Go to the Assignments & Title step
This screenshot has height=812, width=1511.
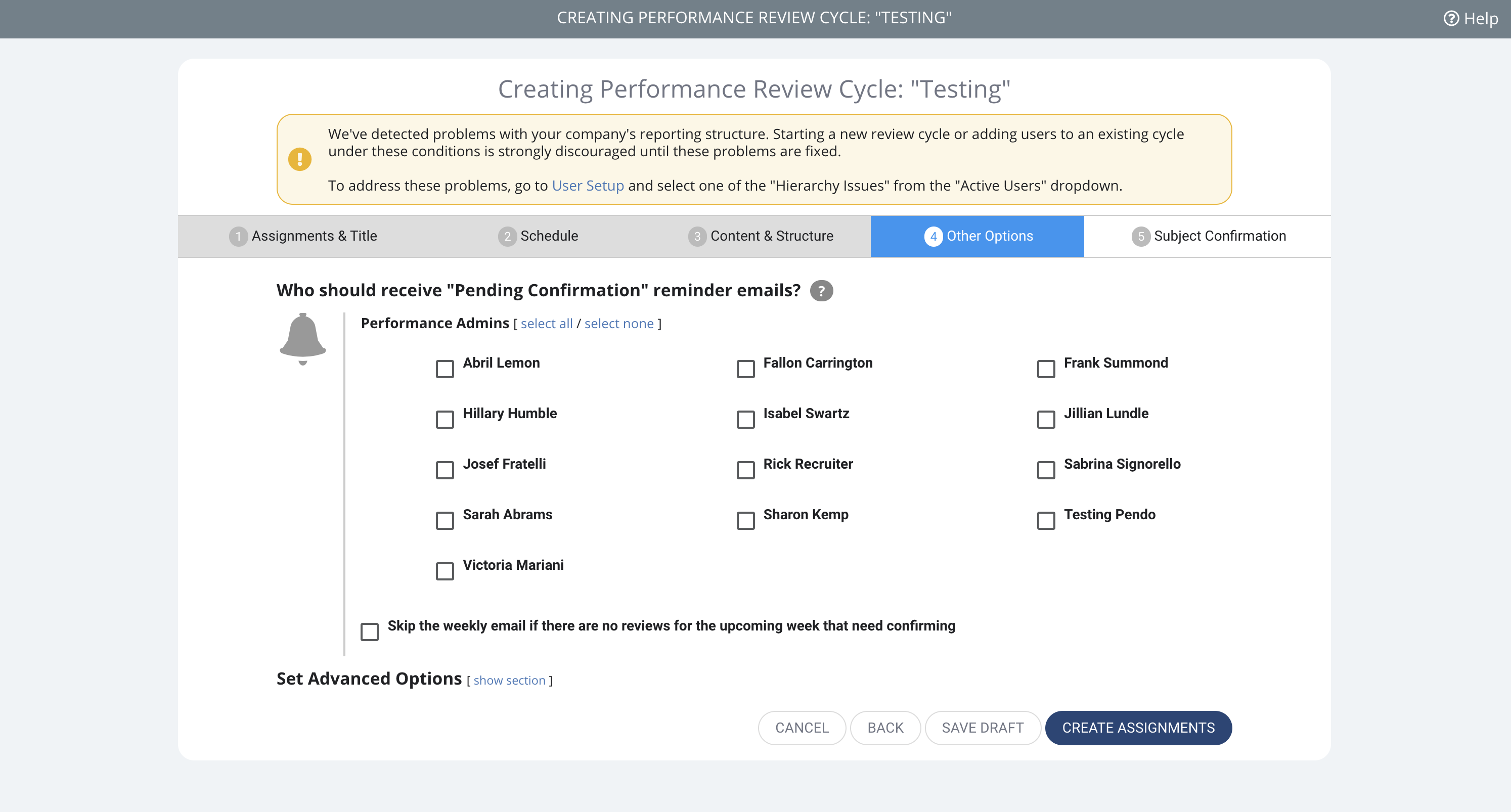pos(303,236)
